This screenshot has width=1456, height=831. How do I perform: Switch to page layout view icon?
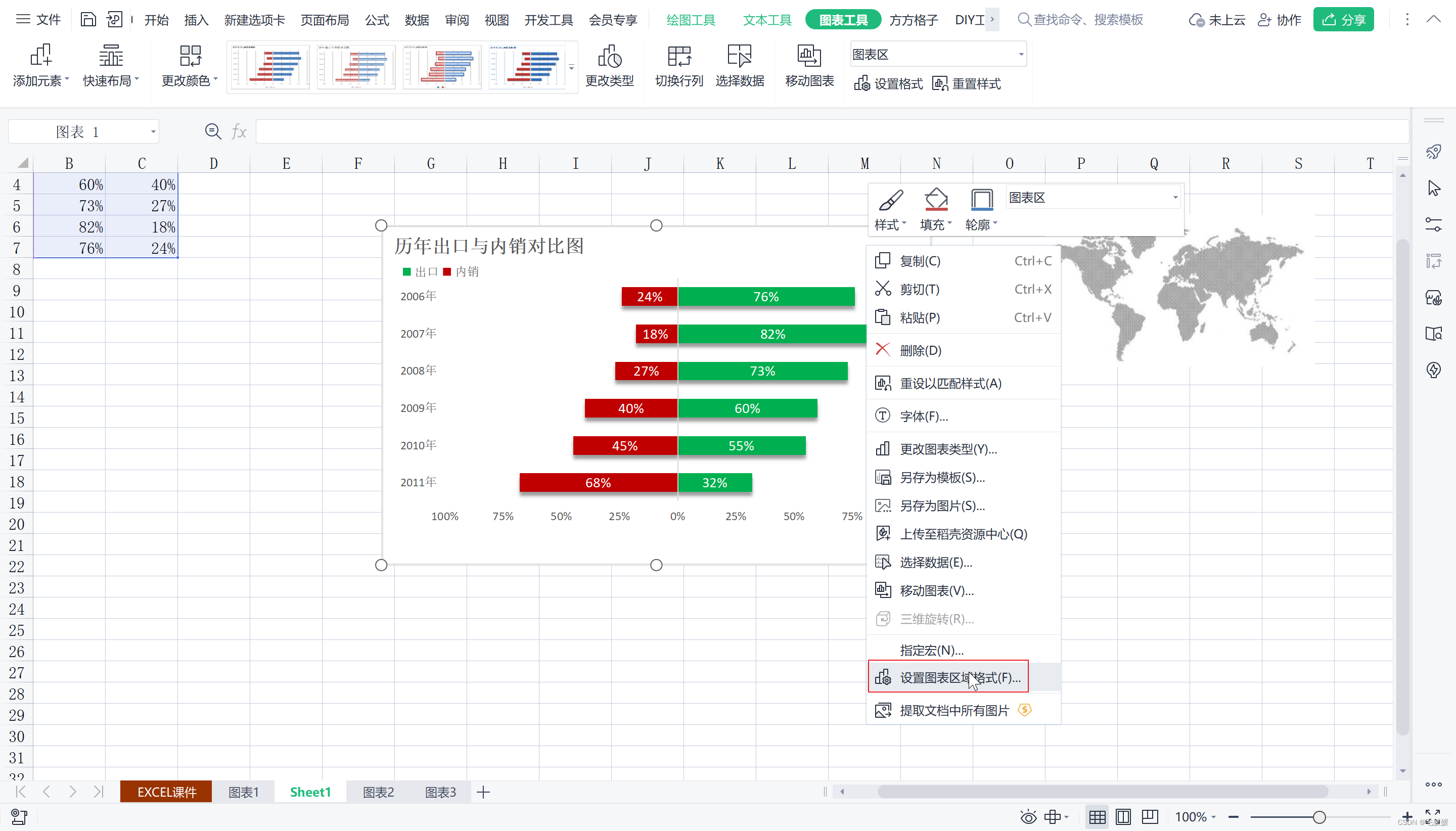(1123, 817)
